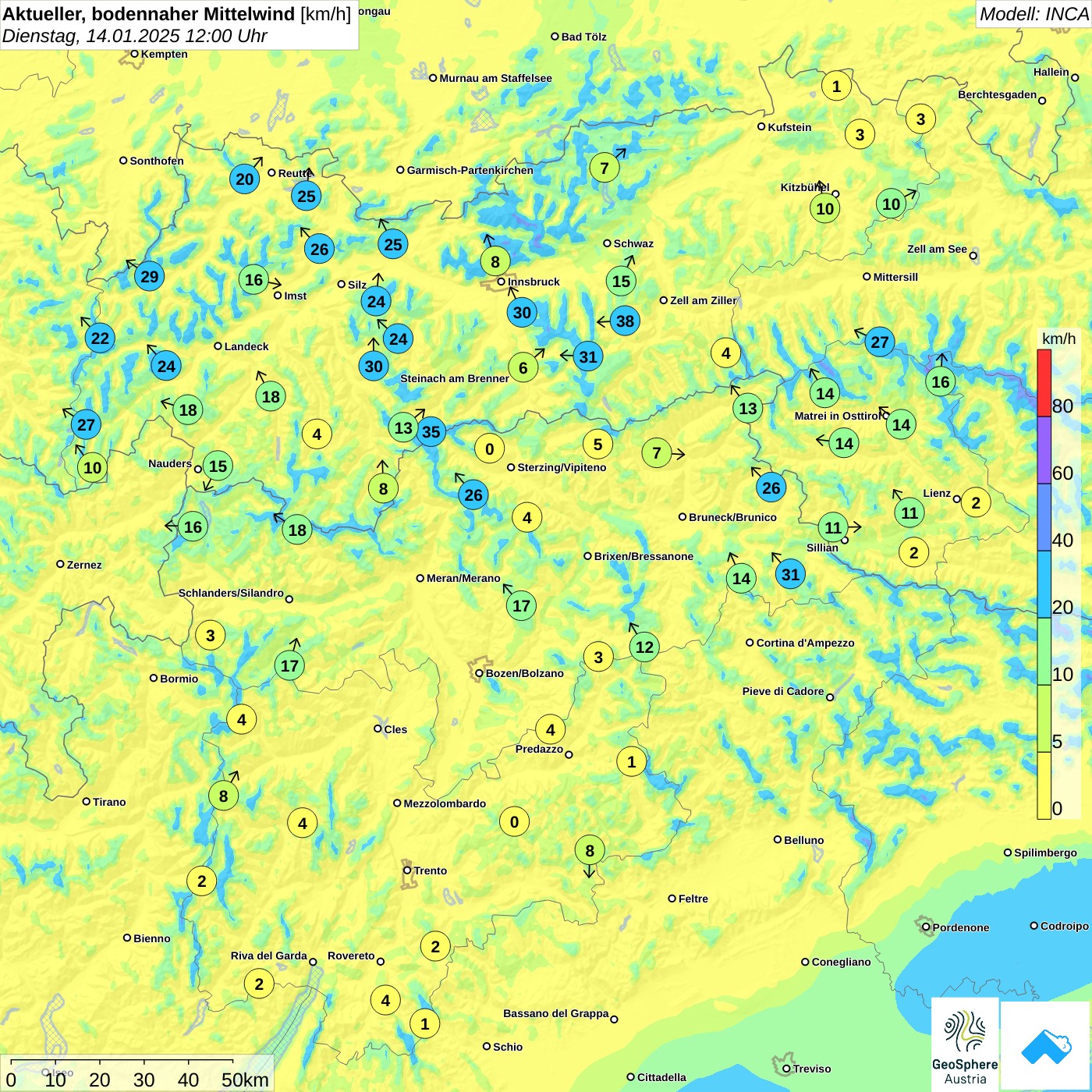1092x1092 pixels.
Task: Click the Matrei in Osttirol label
Action: tap(838, 416)
